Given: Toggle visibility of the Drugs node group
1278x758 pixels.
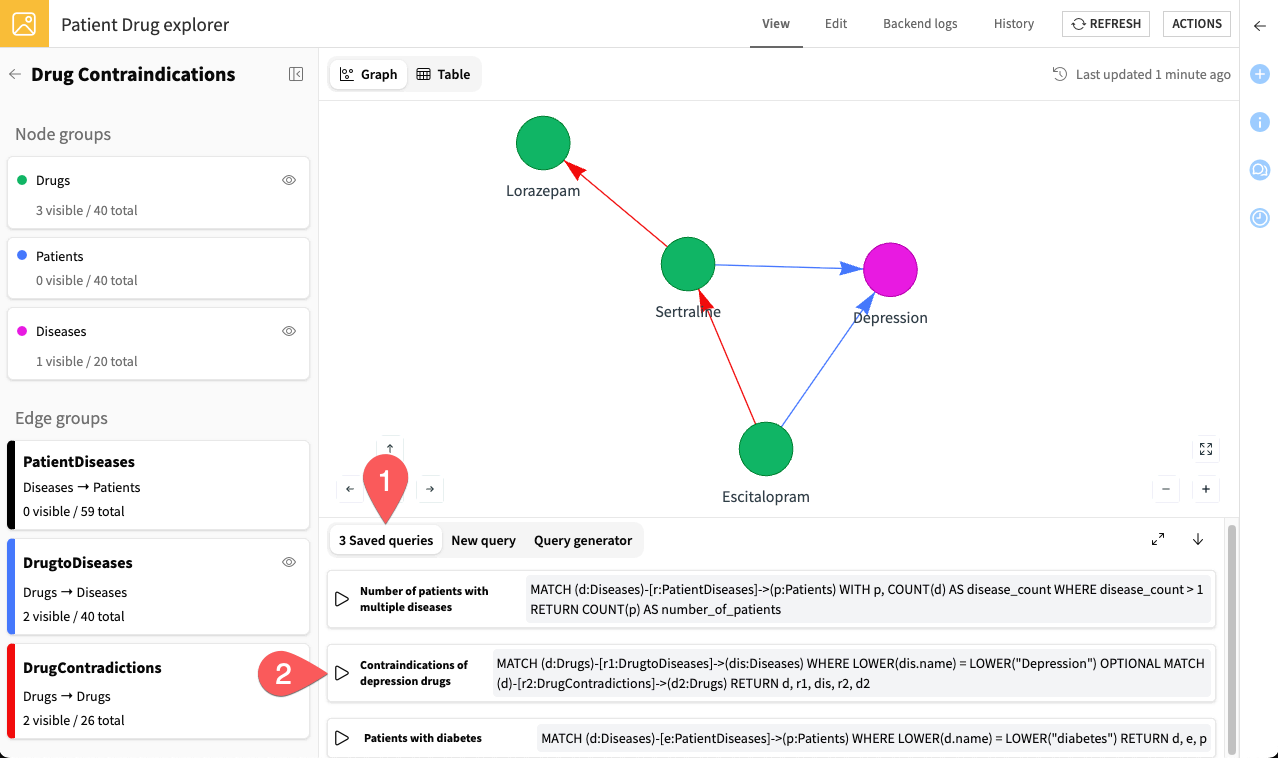Looking at the screenshot, I should tap(288, 180).
